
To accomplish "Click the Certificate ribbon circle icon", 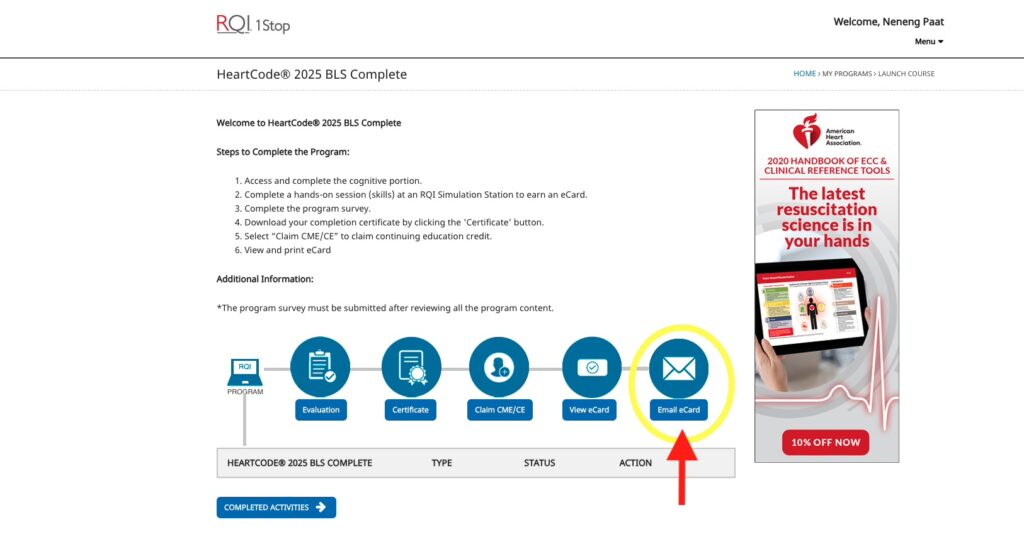I will (411, 367).
